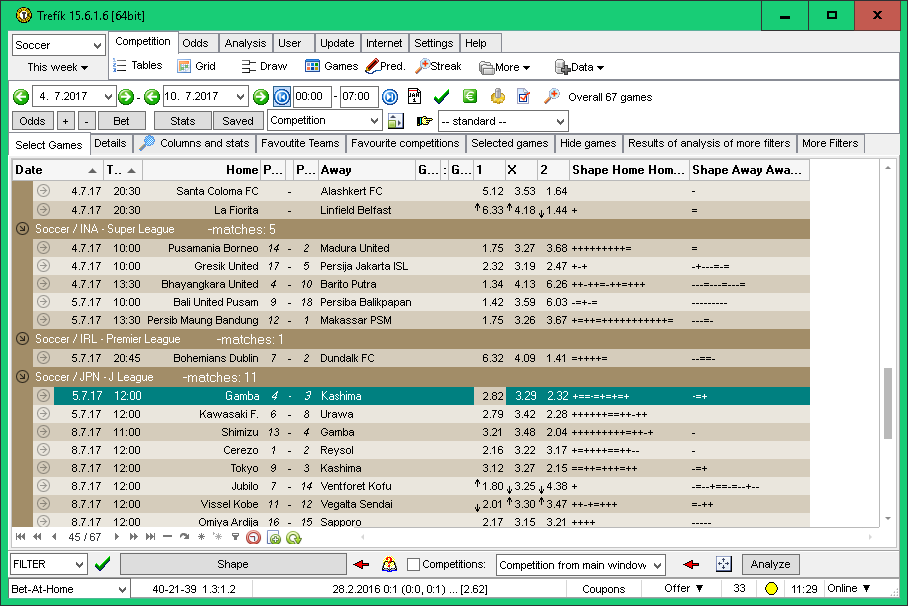Open Pred. predictions tool

tap(385, 66)
